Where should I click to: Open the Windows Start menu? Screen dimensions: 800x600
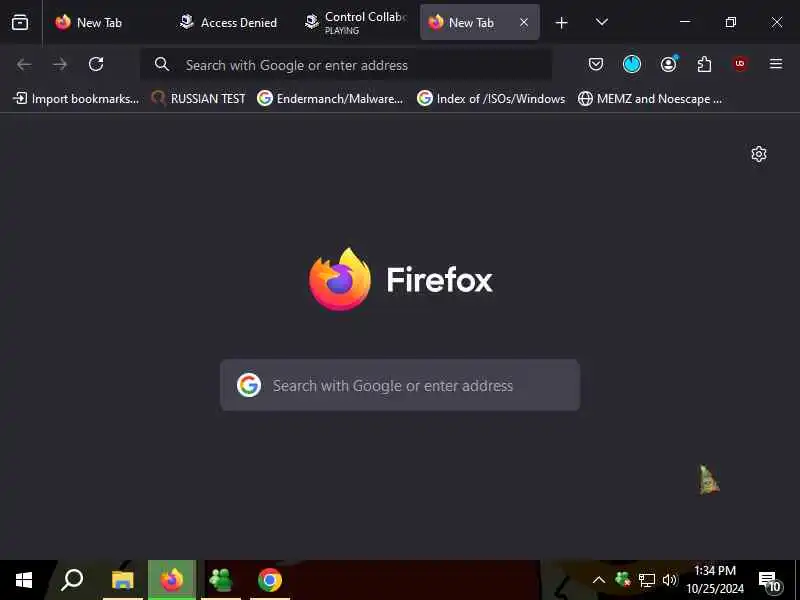click(23, 580)
